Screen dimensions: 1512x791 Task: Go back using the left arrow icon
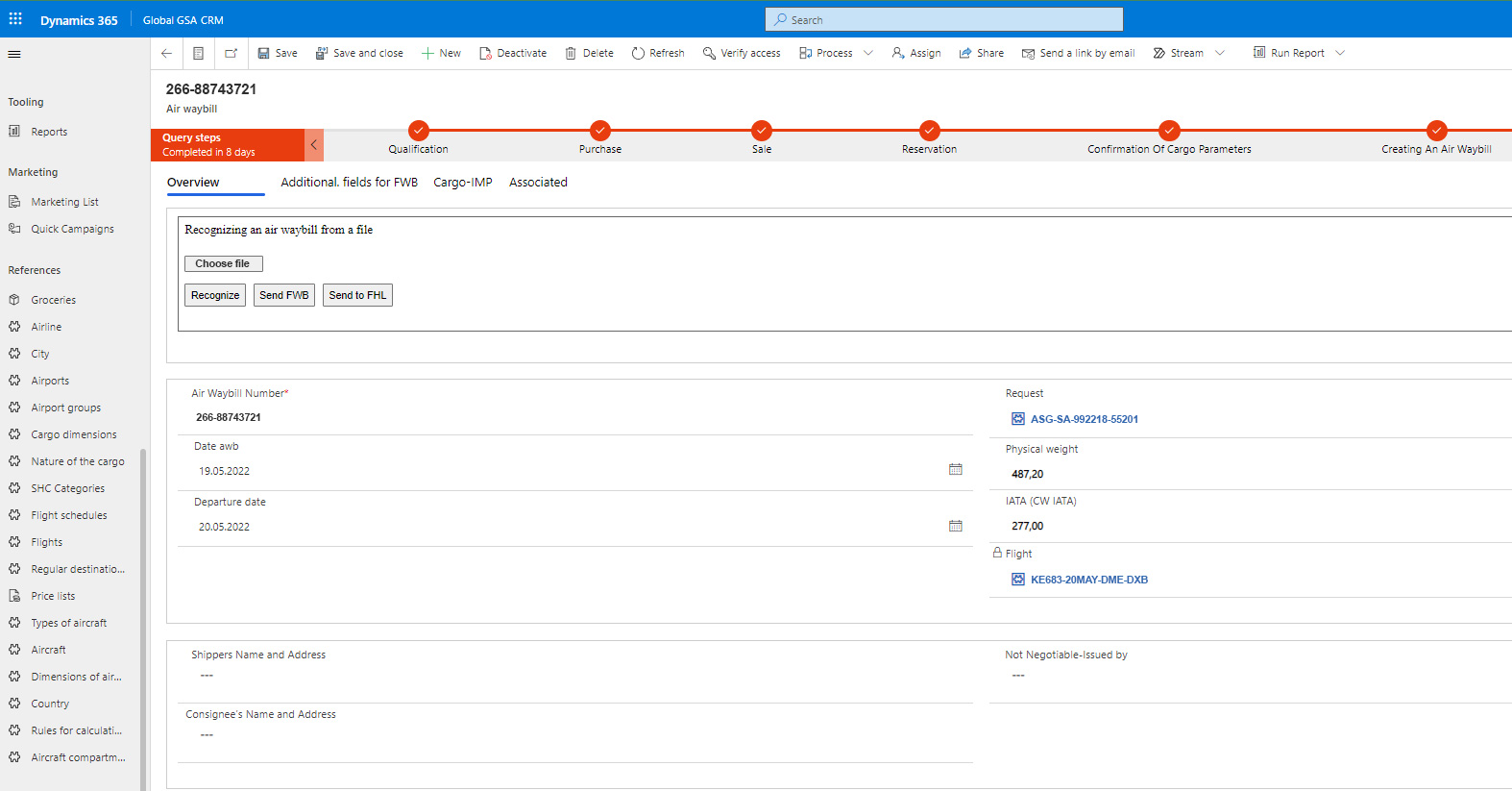coord(167,53)
